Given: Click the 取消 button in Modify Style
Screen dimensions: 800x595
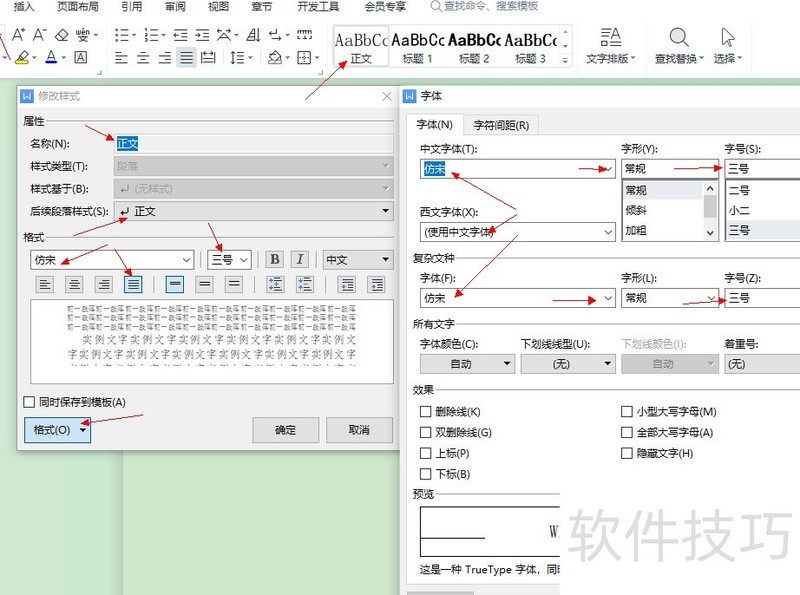Looking at the screenshot, I should pyautogui.click(x=358, y=430).
